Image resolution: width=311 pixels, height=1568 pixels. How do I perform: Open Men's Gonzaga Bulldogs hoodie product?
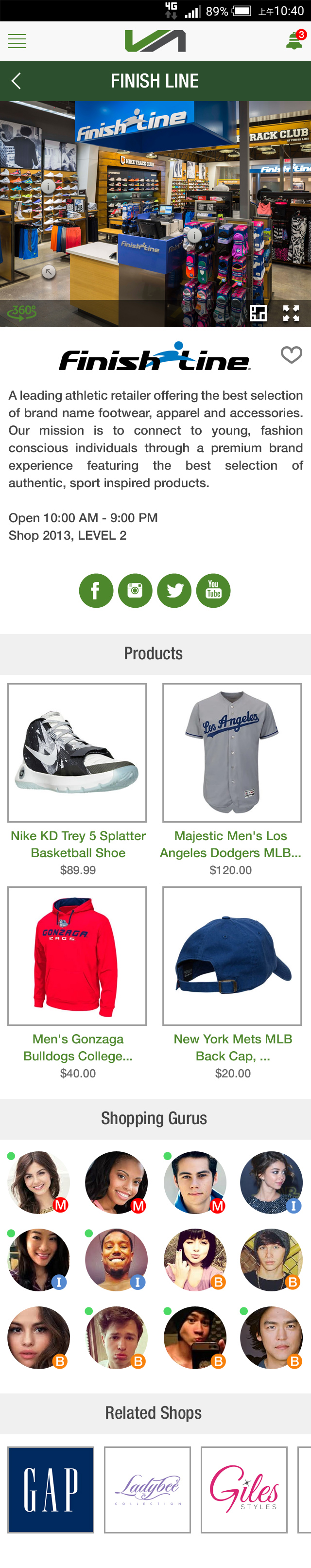tap(77, 983)
